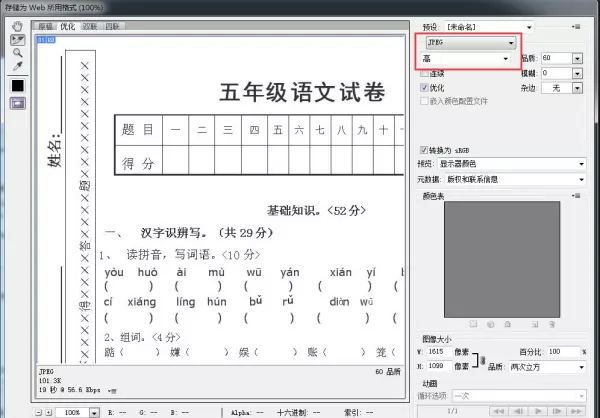This screenshot has width=600, height=418.
Task: Click the 模糊 value field showing 0
Action: pos(556,73)
